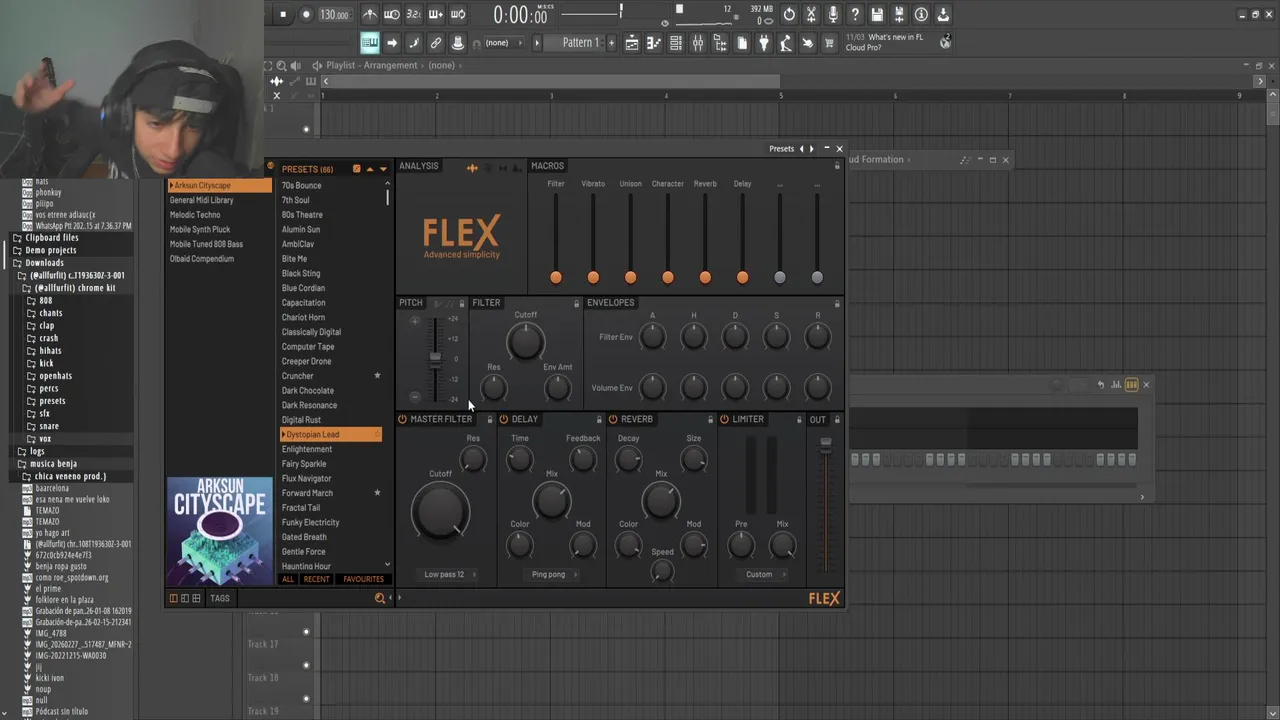Stop playback with the stop button

[283, 14]
